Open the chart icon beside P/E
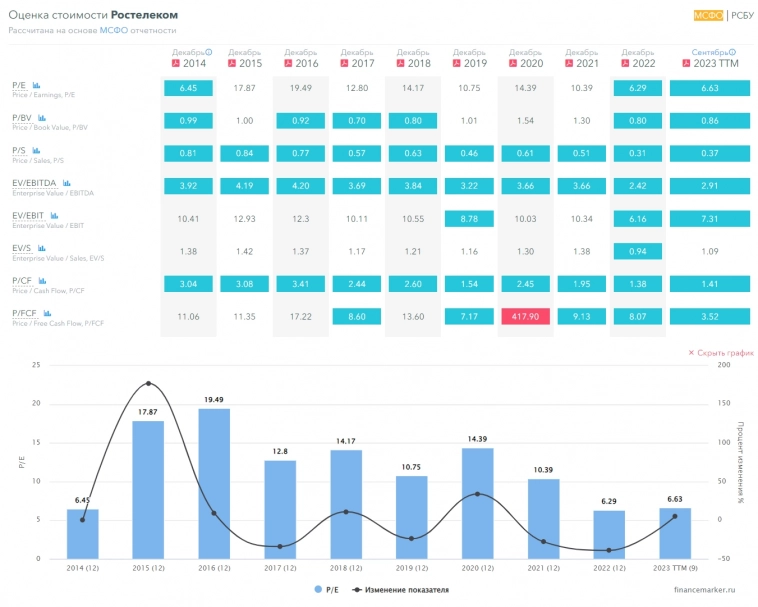This screenshot has width=758, height=607. (36, 86)
